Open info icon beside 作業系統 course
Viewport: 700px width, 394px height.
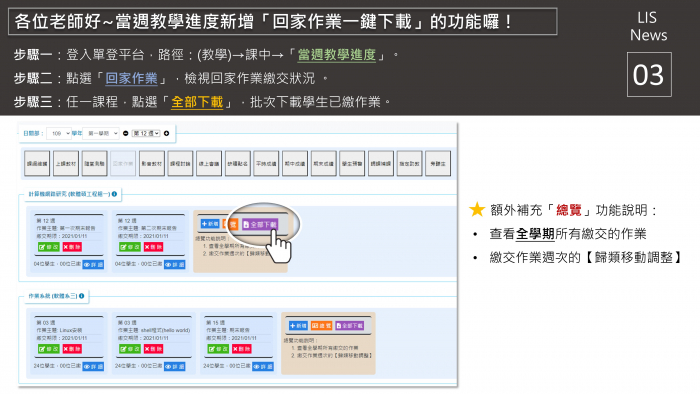(x=82, y=296)
